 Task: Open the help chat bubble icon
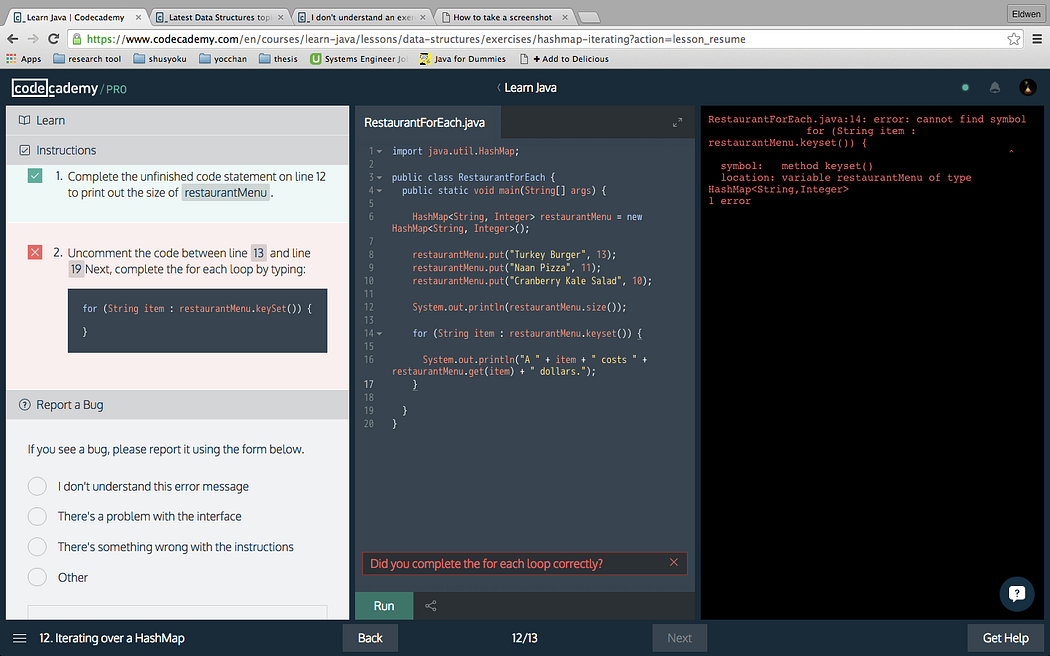(1017, 594)
